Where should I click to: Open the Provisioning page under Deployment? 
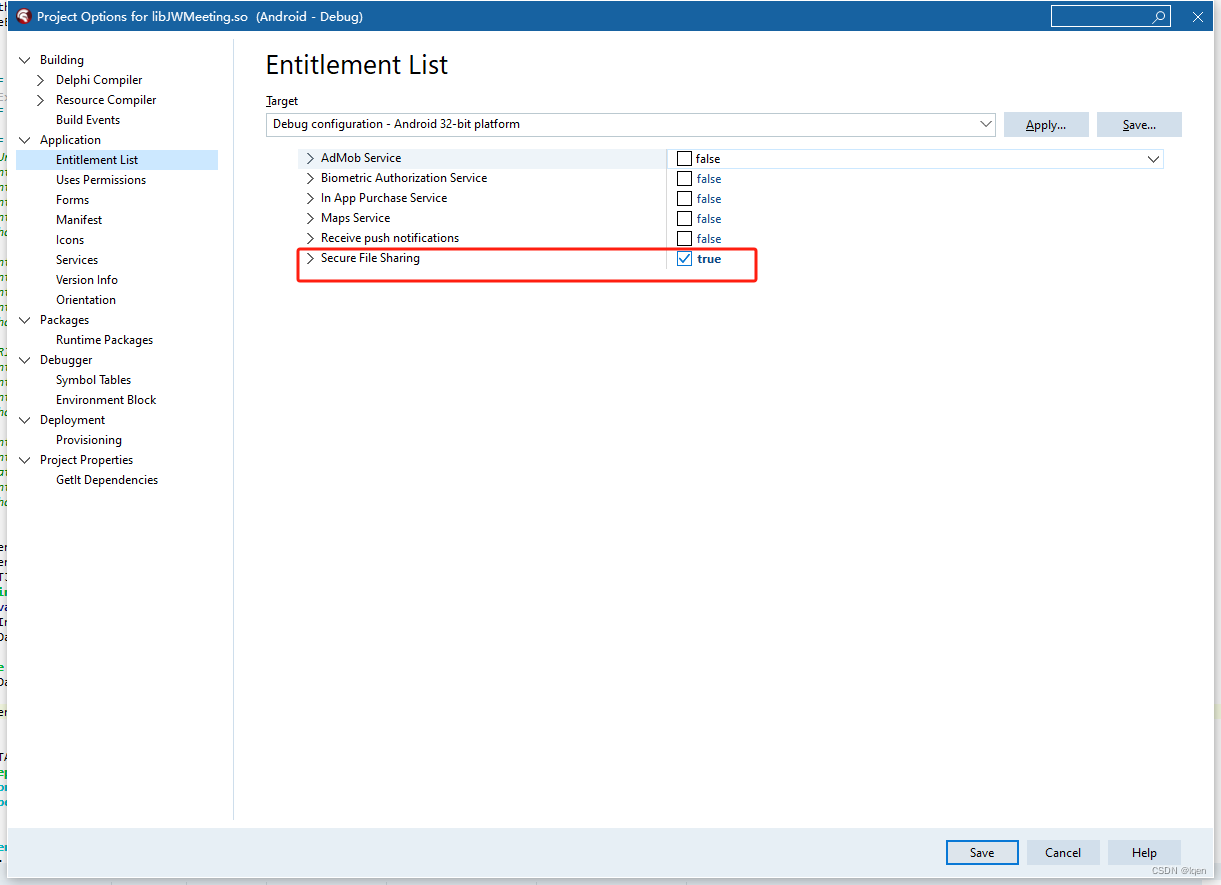[x=89, y=439]
